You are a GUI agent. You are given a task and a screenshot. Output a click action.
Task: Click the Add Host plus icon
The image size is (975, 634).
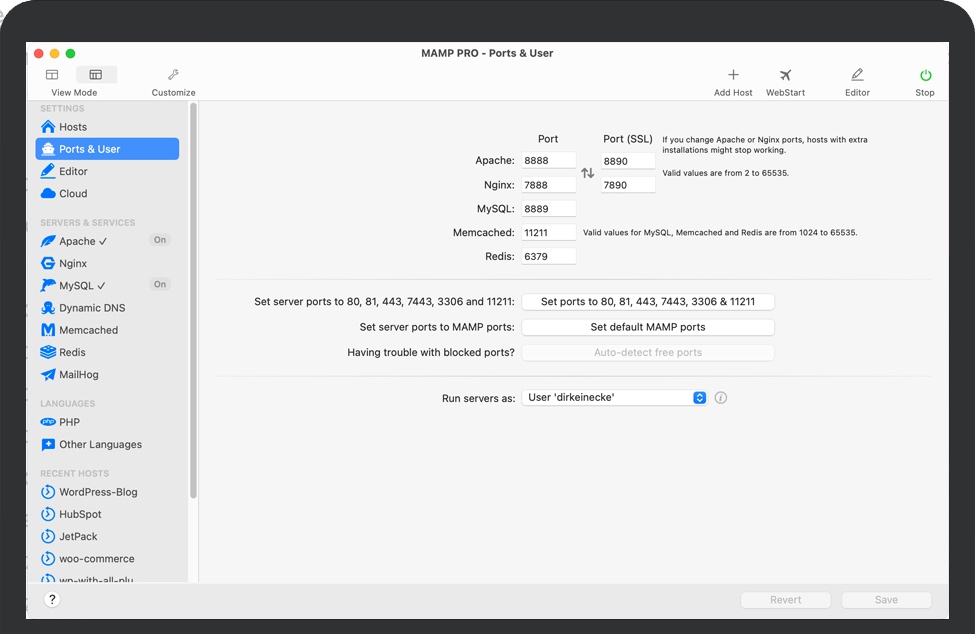733,76
